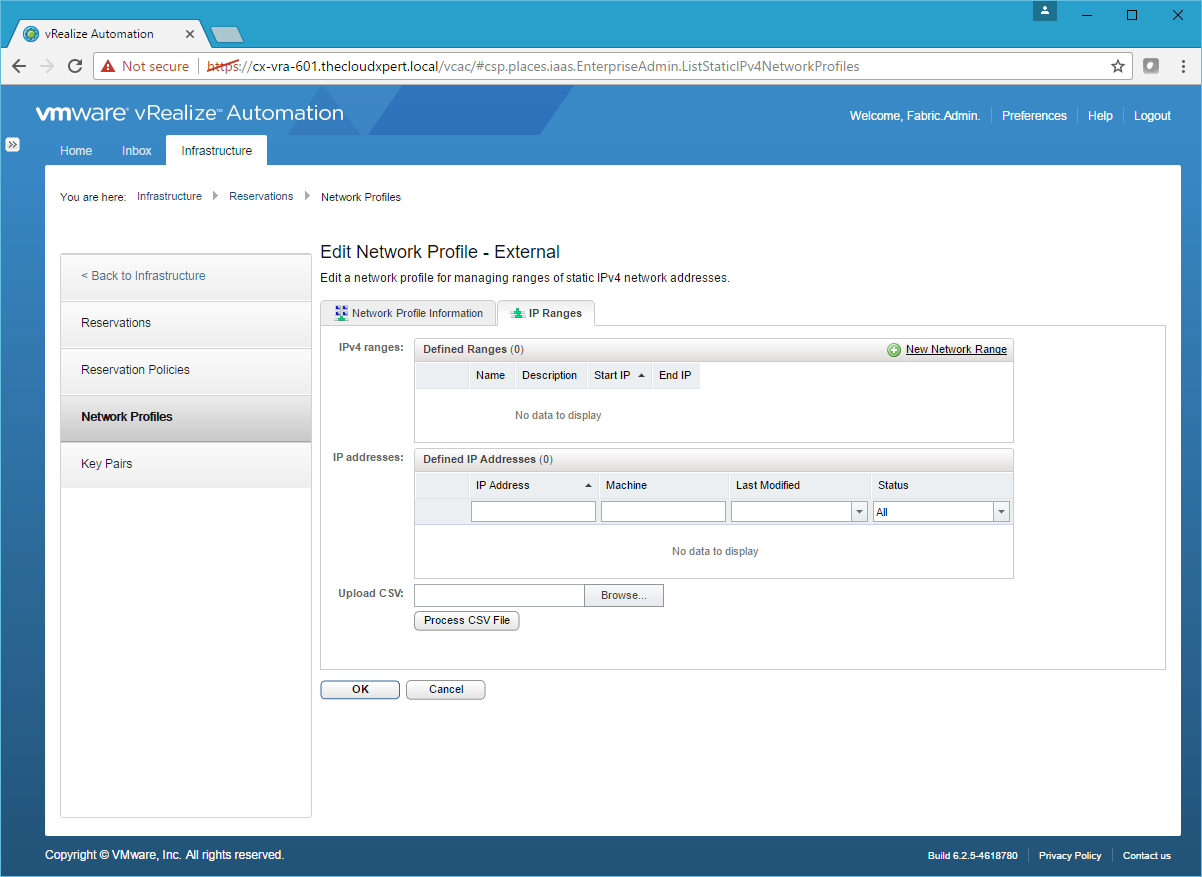Open Chrome's three-dot menu
Screen dimensions: 1202x877
(x=1182, y=67)
